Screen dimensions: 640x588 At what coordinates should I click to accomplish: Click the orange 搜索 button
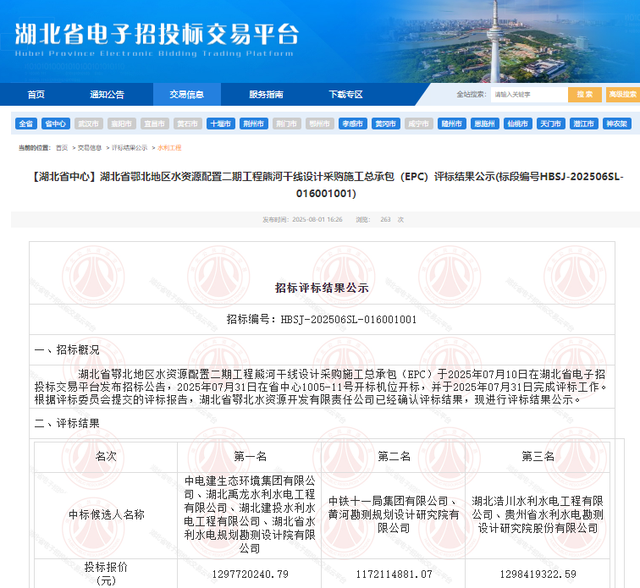584,94
